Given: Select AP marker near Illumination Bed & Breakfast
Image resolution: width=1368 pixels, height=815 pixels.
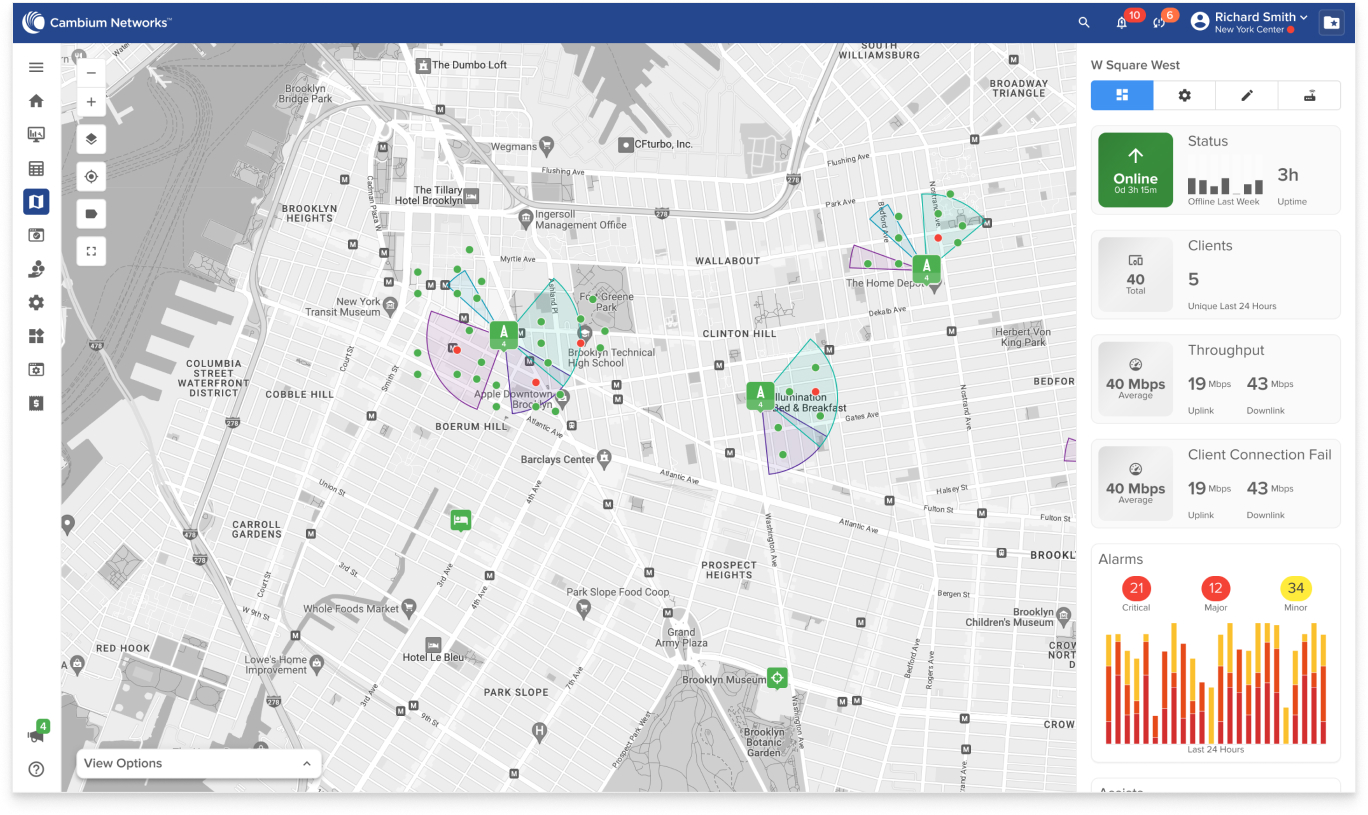Looking at the screenshot, I should pos(760,395).
